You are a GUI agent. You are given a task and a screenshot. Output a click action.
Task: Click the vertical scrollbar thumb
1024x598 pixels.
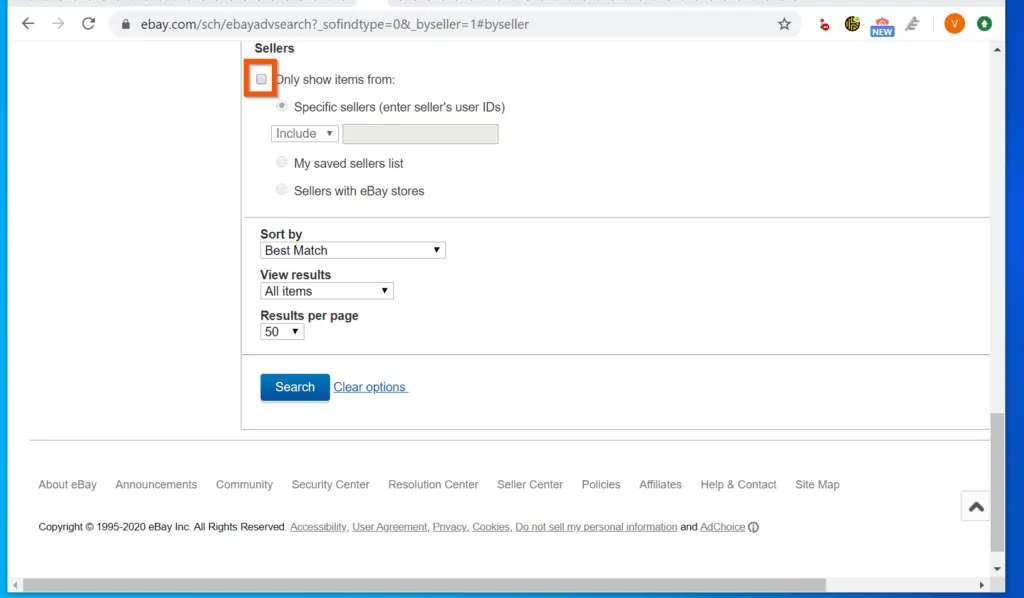997,482
